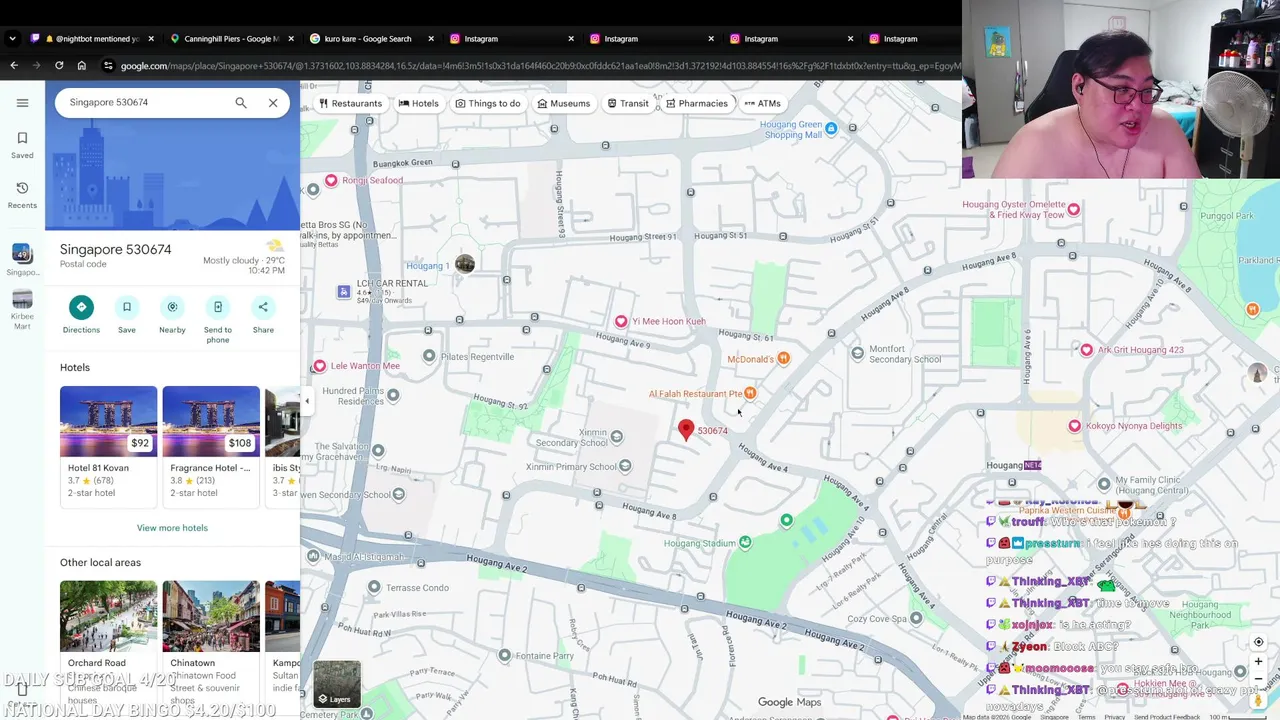This screenshot has width=1280, height=720.
Task: Select McDonald's pin on map
Action: (783, 359)
